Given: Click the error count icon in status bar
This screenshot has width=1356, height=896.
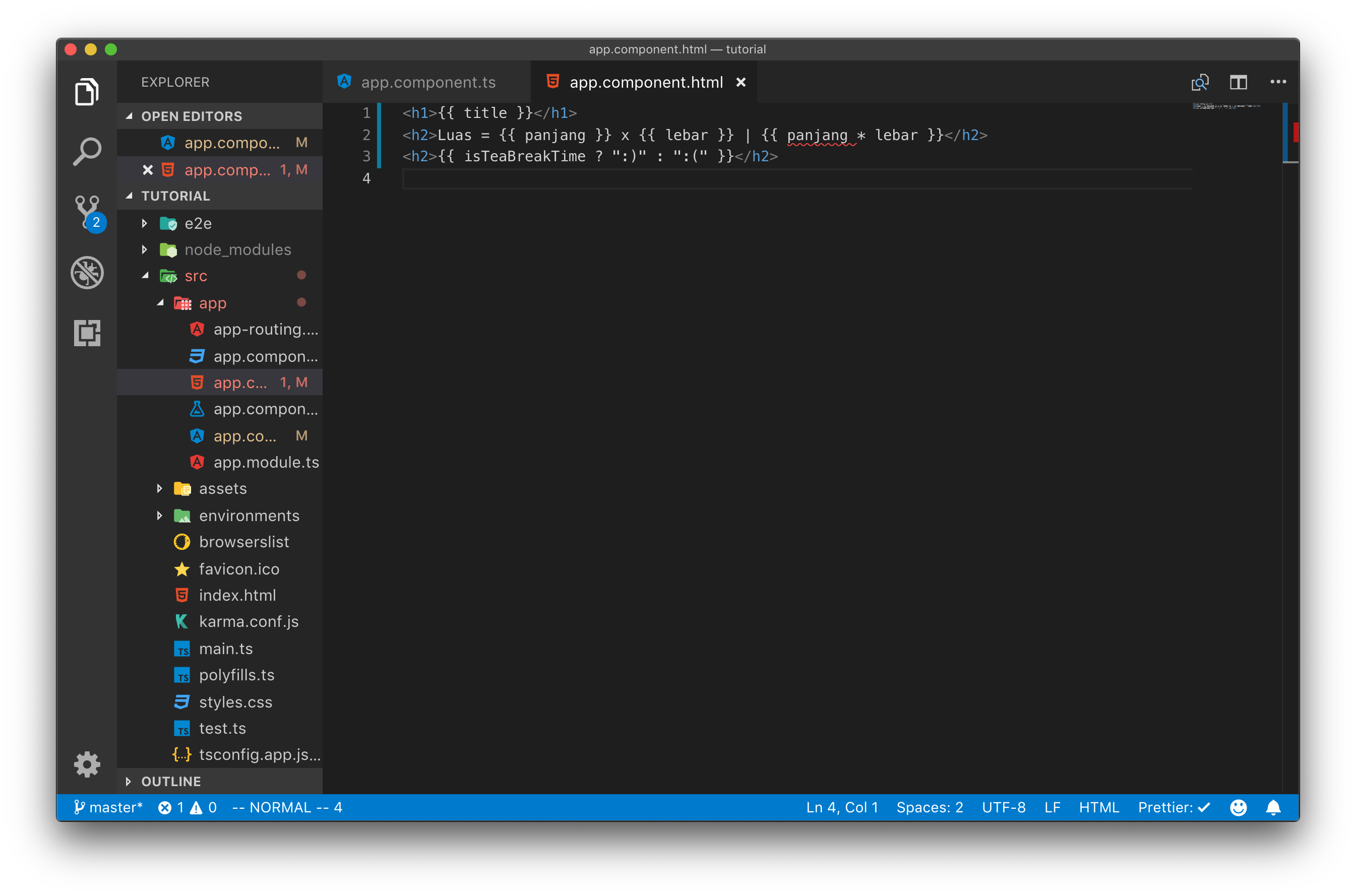Looking at the screenshot, I should click(x=164, y=807).
